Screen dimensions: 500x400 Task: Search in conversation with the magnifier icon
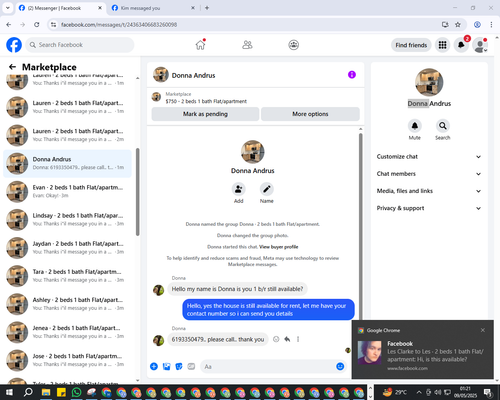point(443,126)
